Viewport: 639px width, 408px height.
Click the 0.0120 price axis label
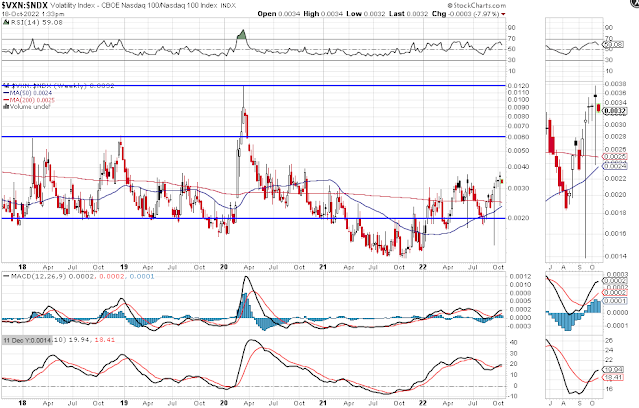click(x=518, y=86)
